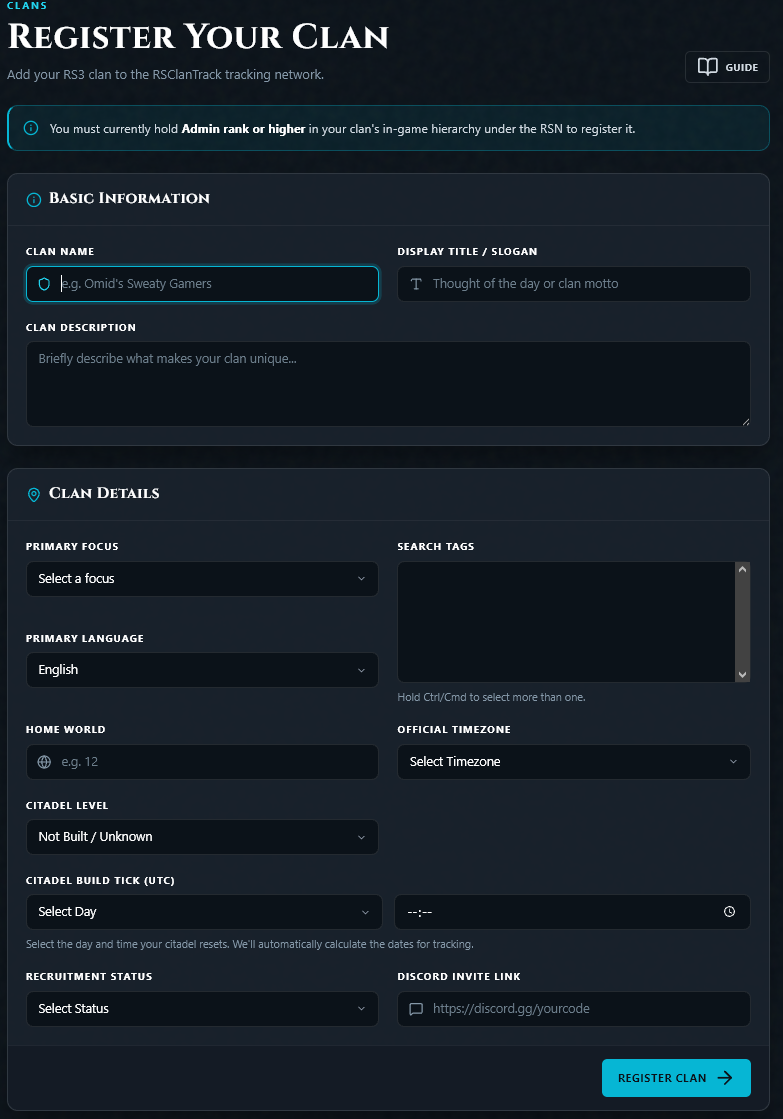Click the globe icon in Home World field
The height and width of the screenshot is (1119, 783).
44,761
